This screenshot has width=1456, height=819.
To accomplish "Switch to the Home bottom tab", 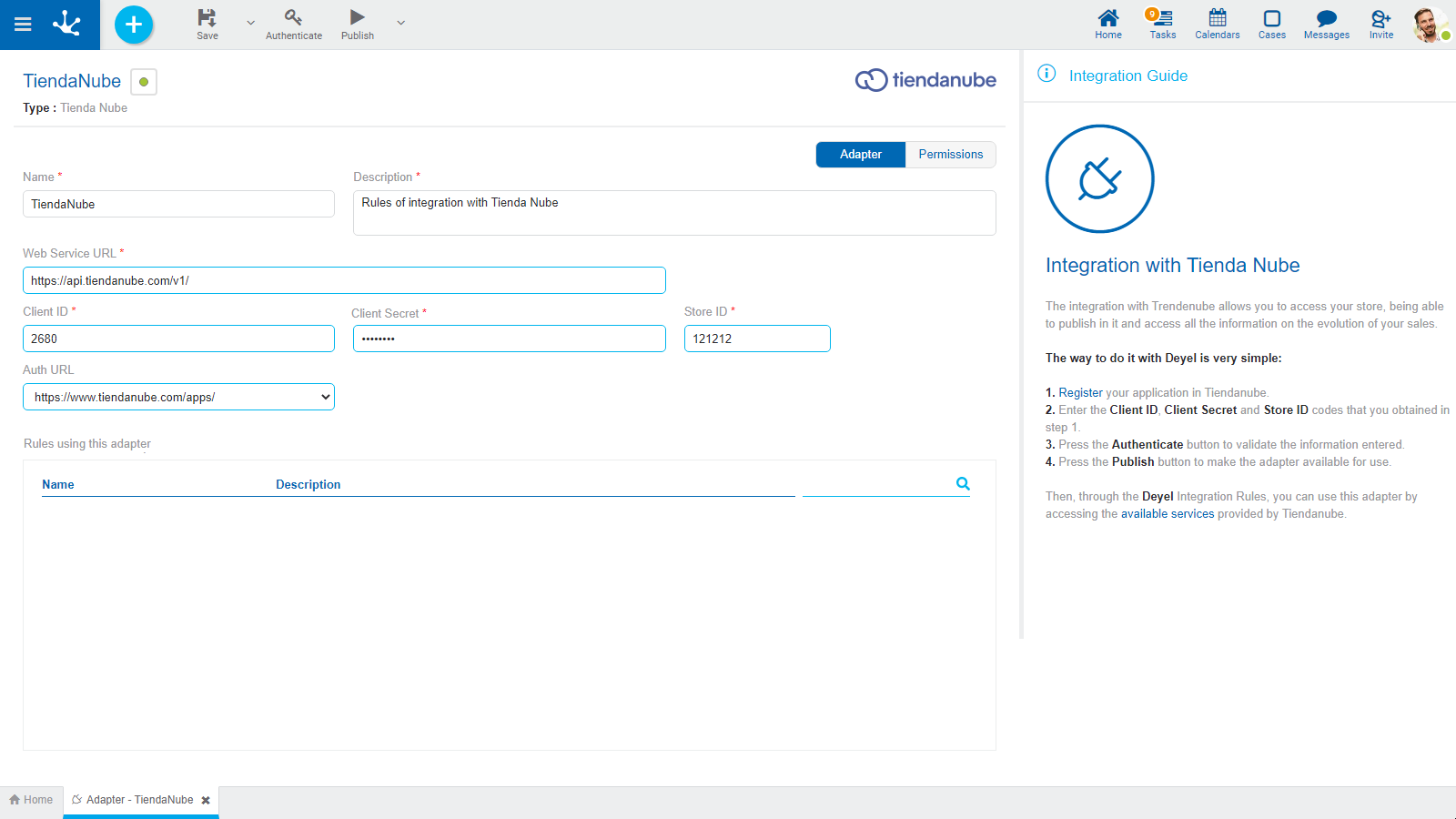I will [x=32, y=800].
